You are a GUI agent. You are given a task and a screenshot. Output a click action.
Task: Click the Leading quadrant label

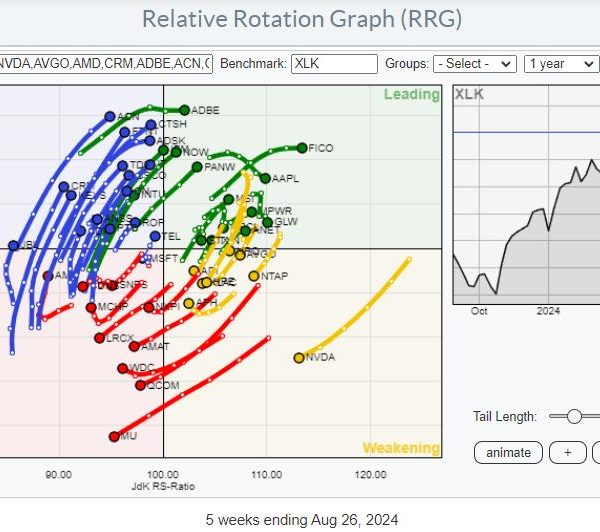coord(412,94)
